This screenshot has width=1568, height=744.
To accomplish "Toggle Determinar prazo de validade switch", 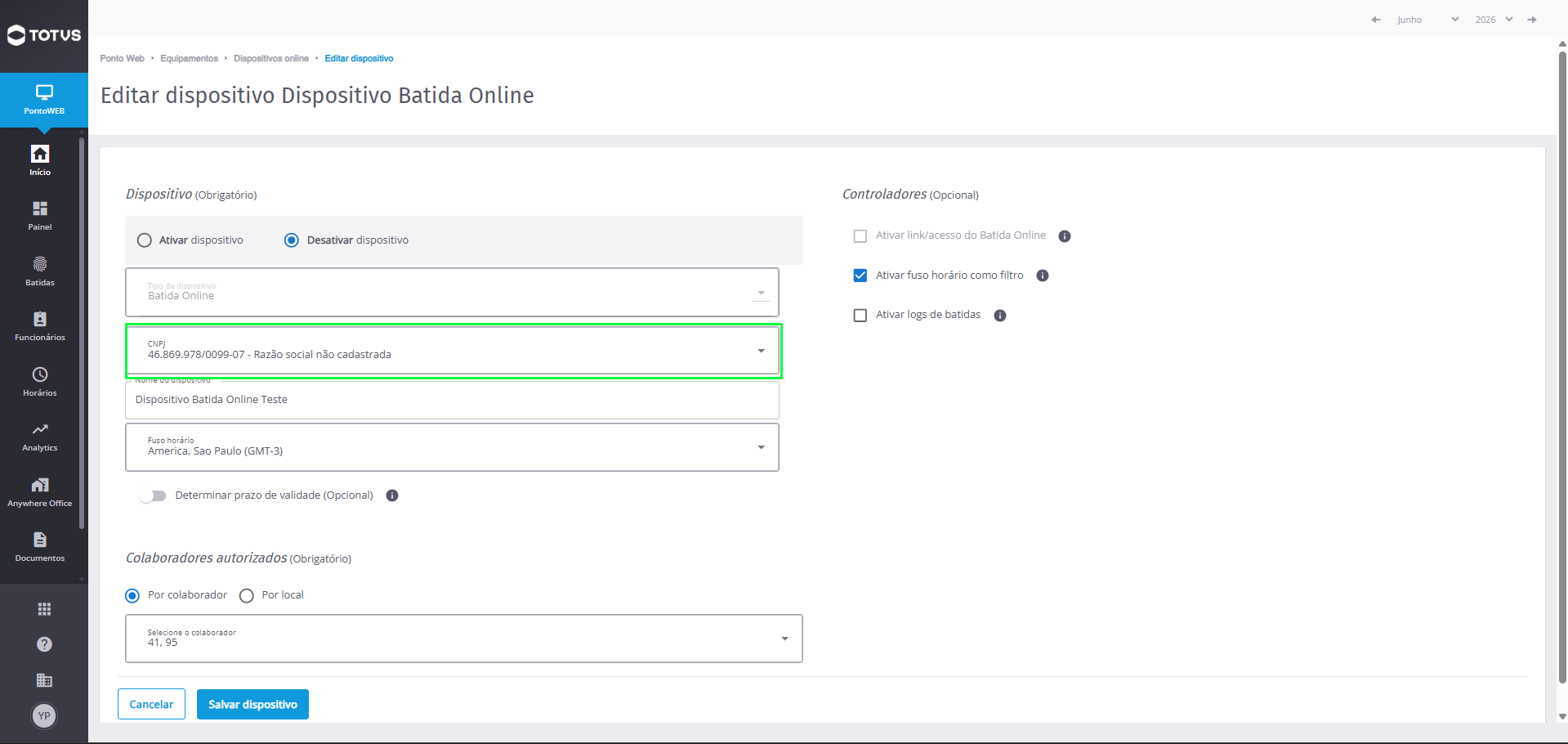I will tap(153, 495).
